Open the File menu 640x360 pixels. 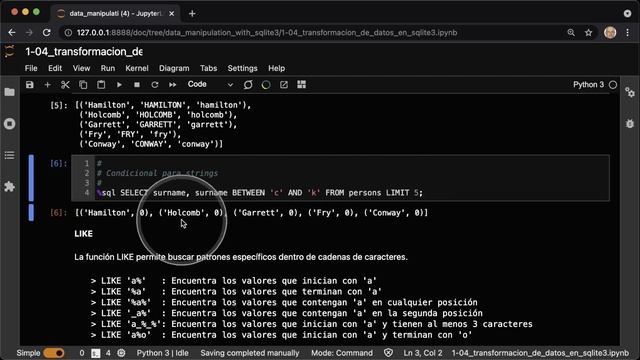point(31,68)
